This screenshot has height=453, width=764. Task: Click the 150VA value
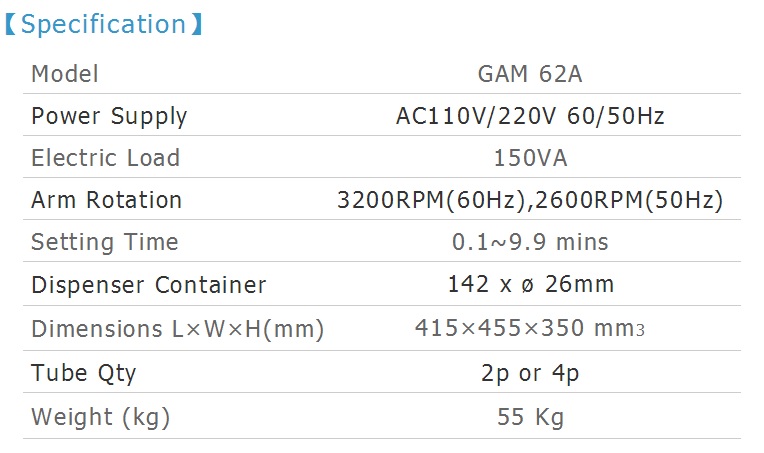point(531,158)
